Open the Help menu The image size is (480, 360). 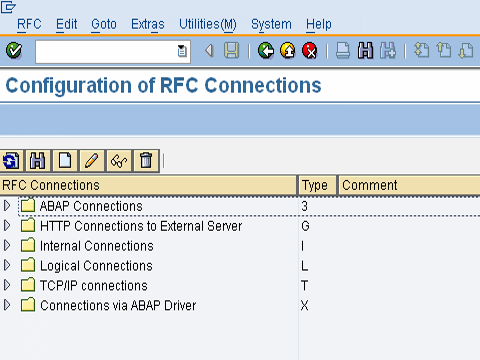pos(319,24)
